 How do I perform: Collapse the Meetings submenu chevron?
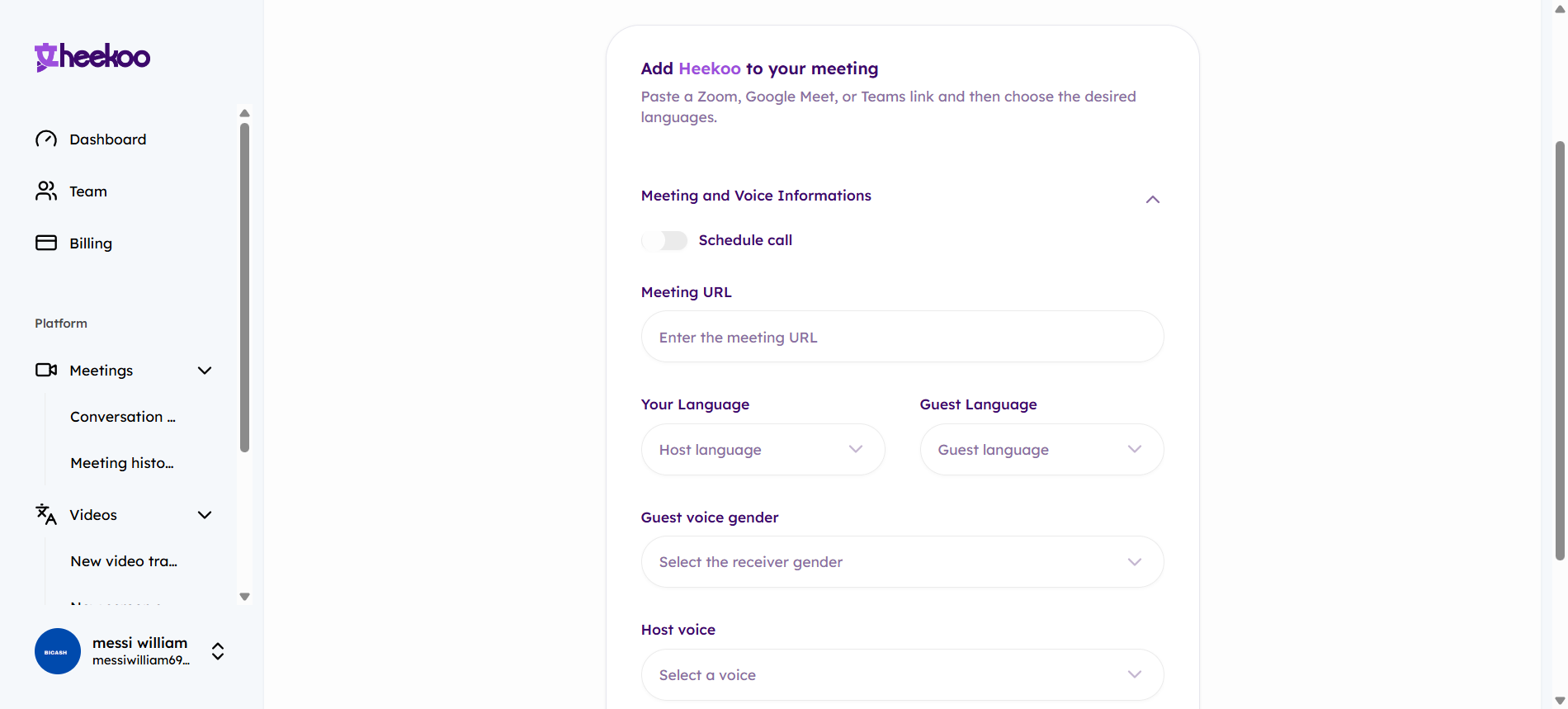[x=205, y=371]
